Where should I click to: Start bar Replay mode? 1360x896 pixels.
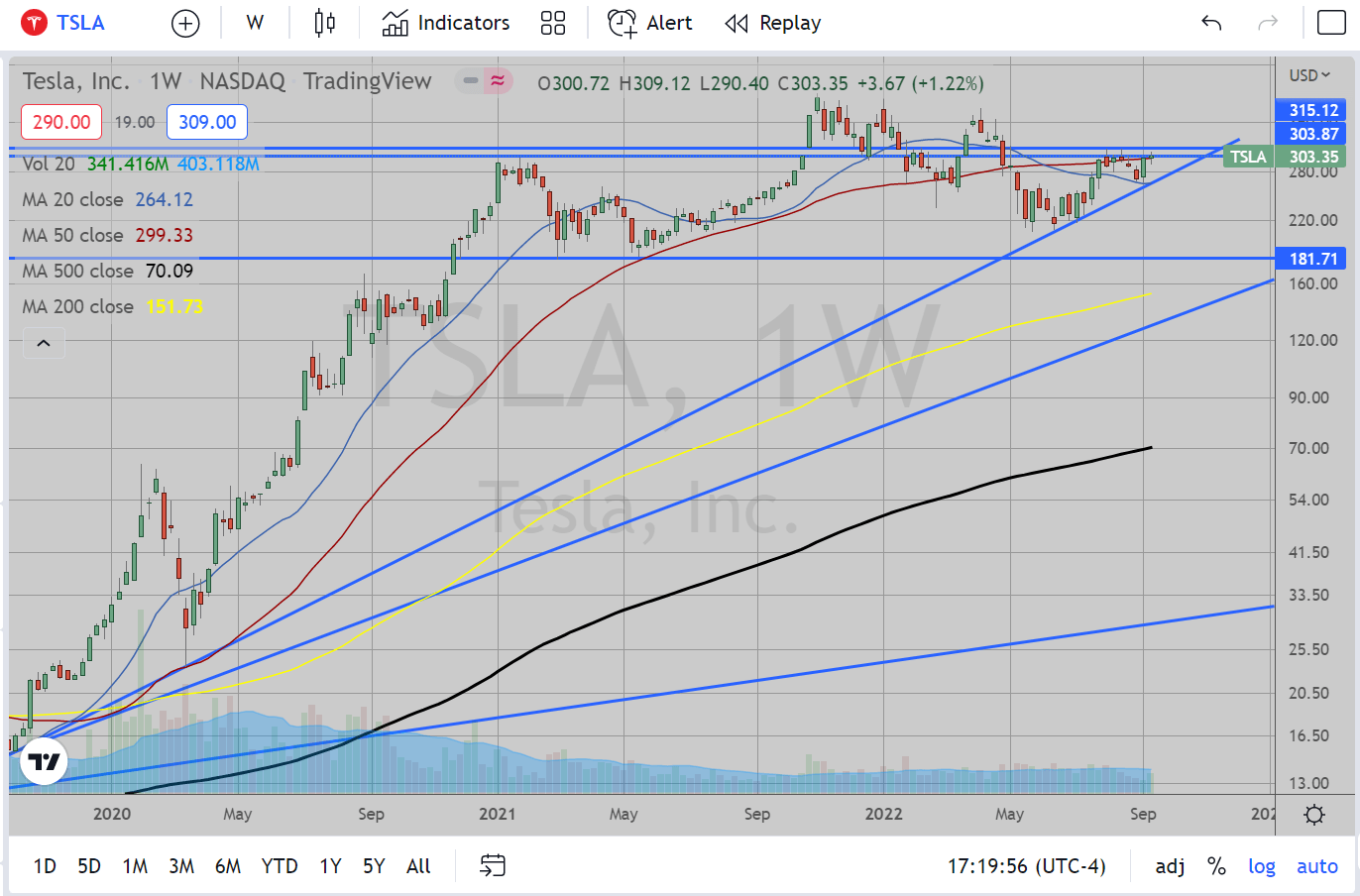(772, 24)
